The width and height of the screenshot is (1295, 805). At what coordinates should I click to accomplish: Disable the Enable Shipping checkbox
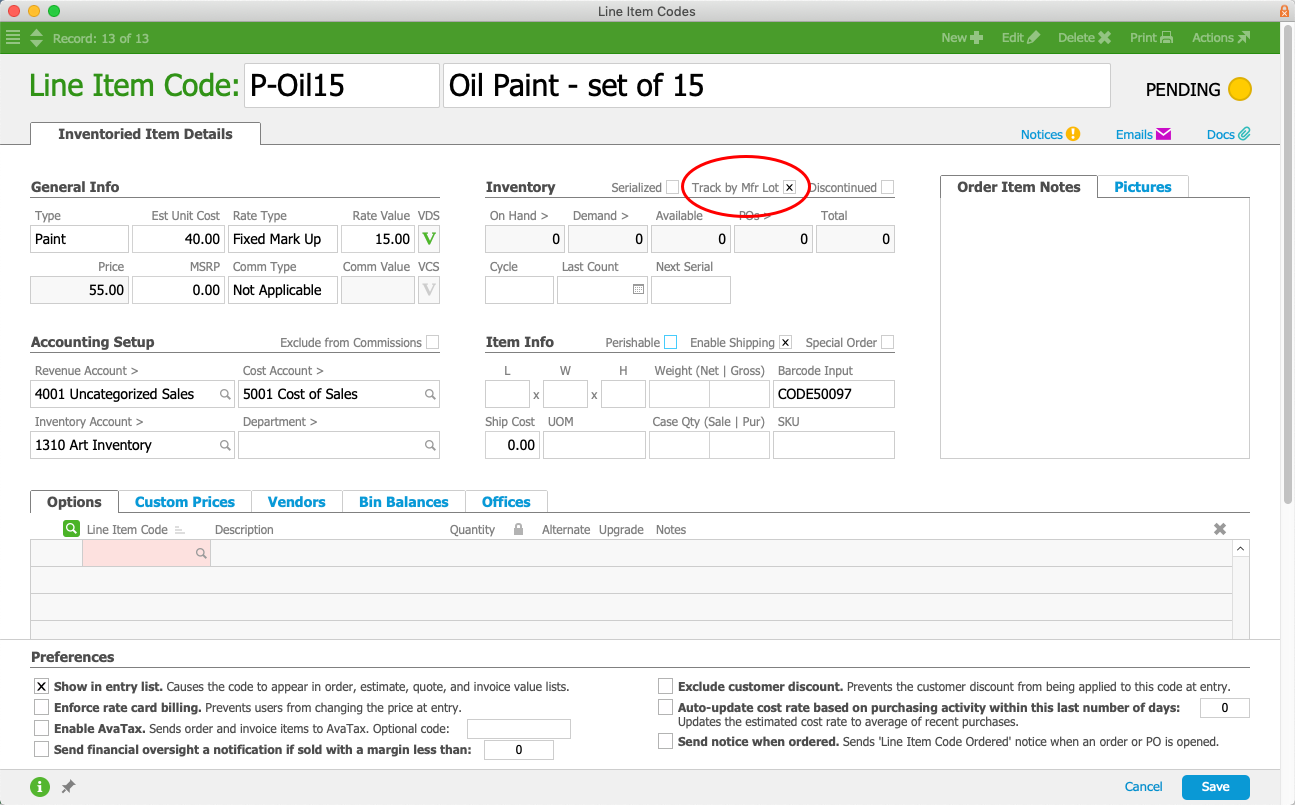coord(785,342)
